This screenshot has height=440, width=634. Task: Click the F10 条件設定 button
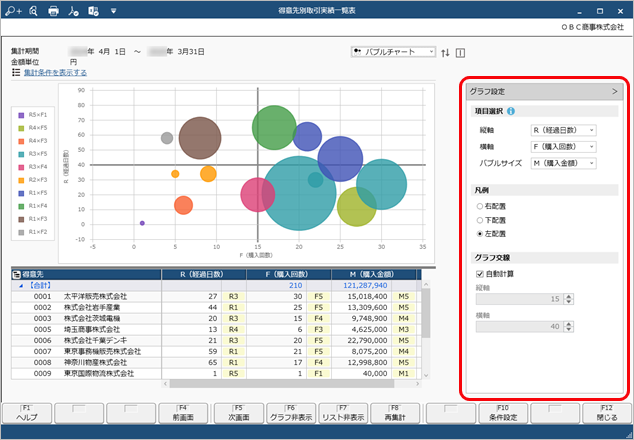click(503, 413)
